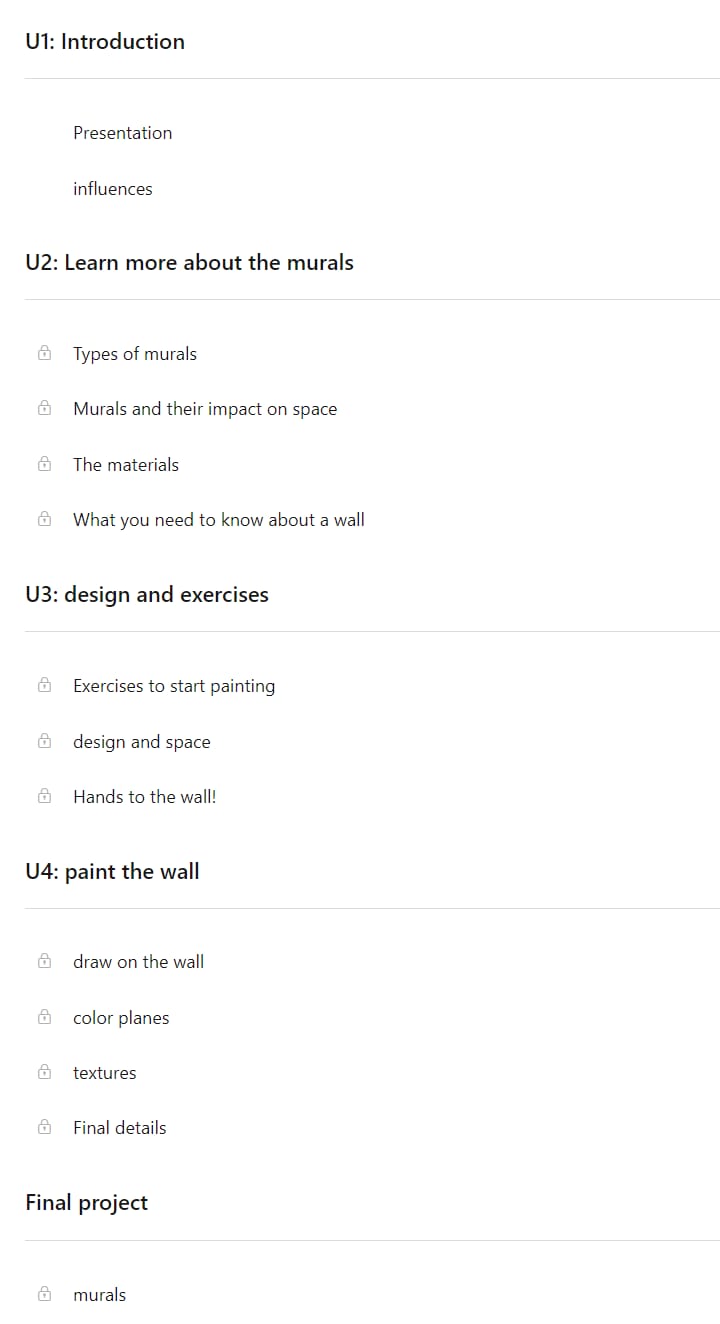Click lock icon next to Hands to the wall!

[44, 796]
